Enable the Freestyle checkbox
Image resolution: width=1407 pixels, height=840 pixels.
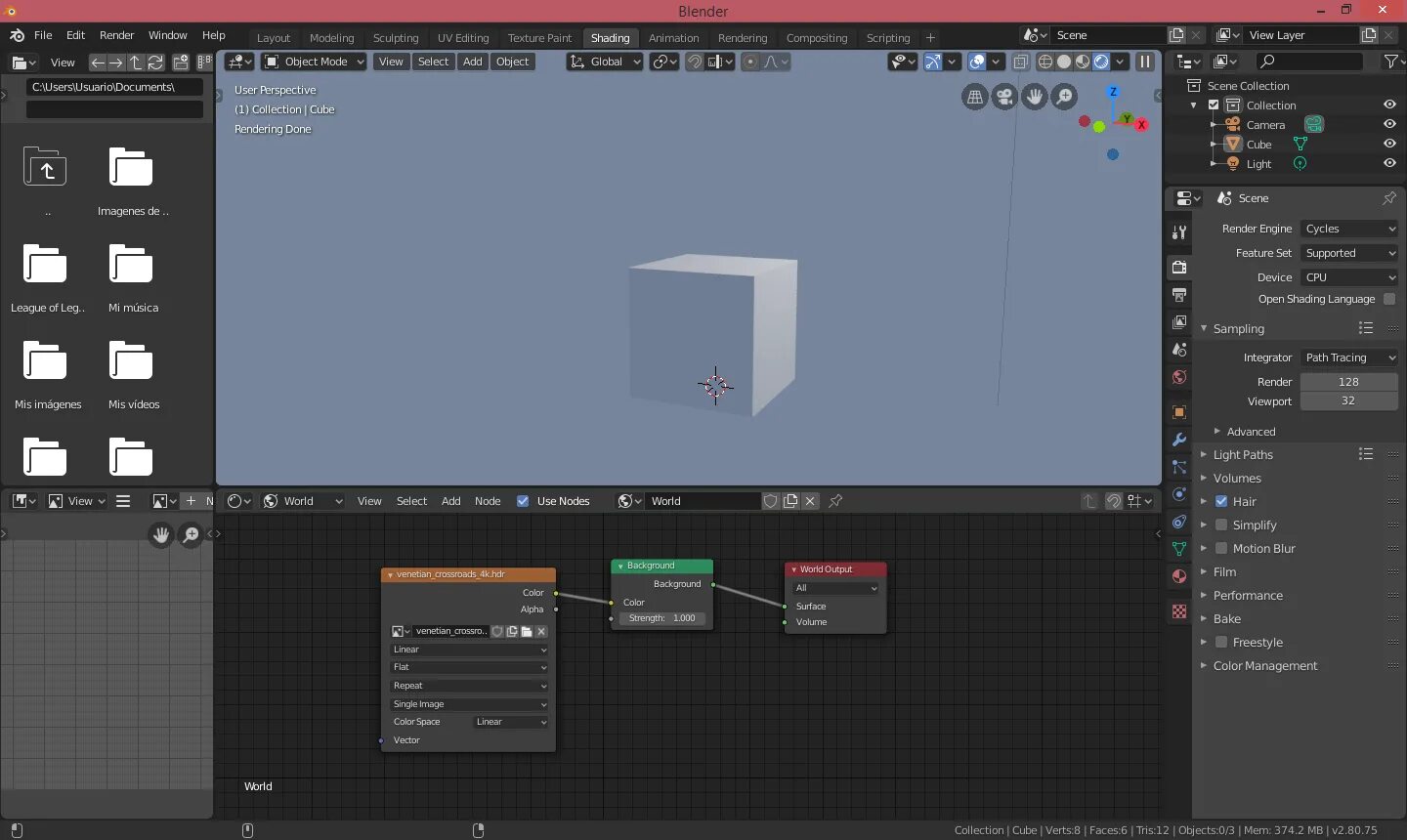[1221, 642]
